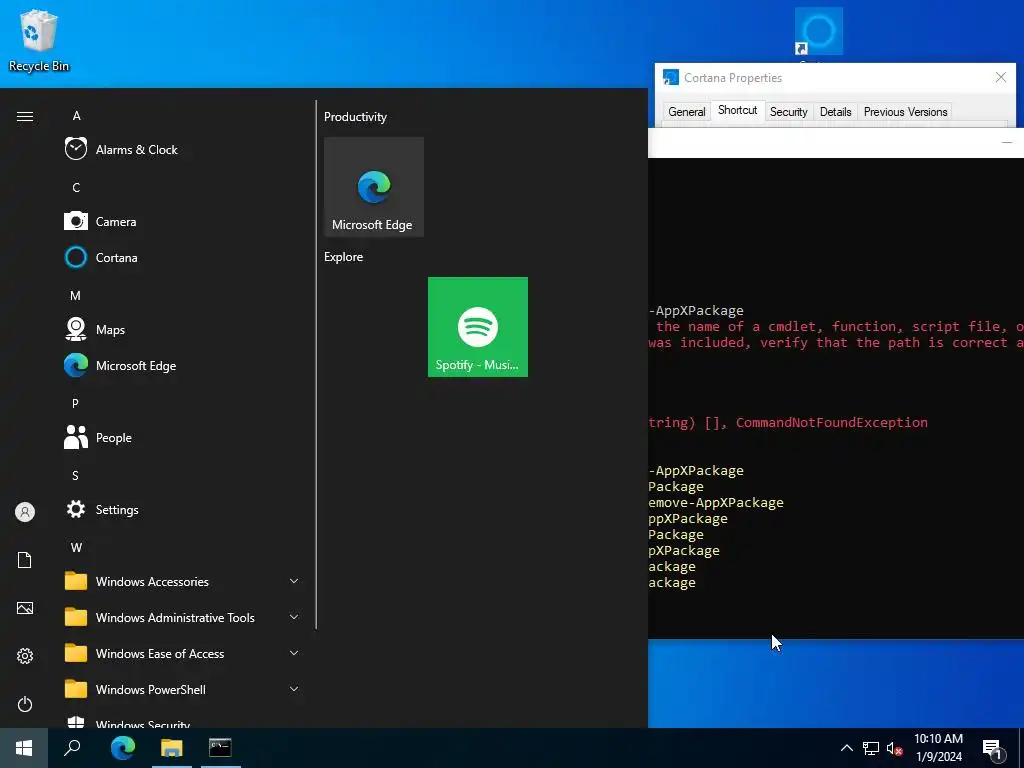Click the emove-AppXPackage console line
The height and width of the screenshot is (768, 1024).
(x=716, y=502)
